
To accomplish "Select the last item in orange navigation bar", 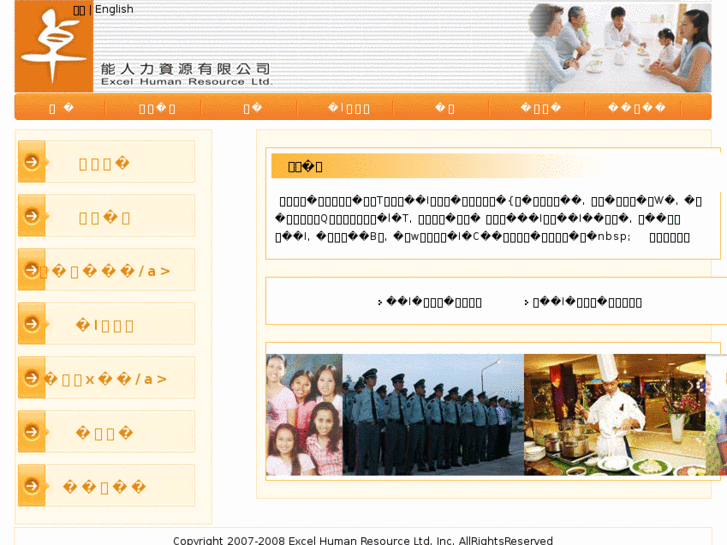I will pos(637,109).
